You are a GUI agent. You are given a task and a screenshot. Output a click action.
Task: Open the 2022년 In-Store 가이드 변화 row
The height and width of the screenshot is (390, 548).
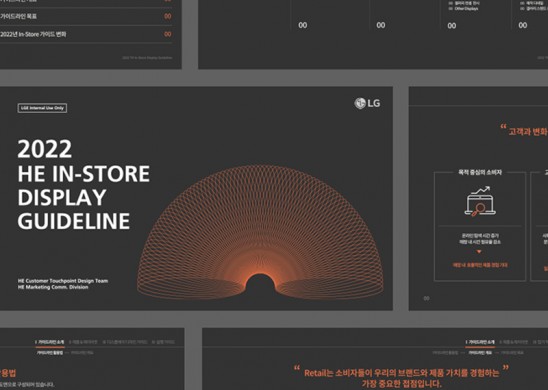(86, 34)
